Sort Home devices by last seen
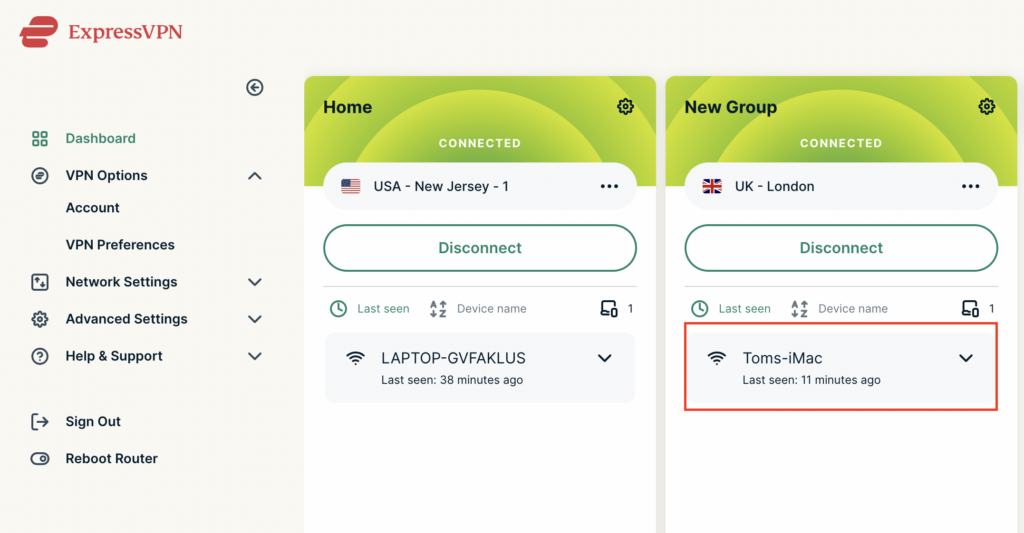 (370, 308)
